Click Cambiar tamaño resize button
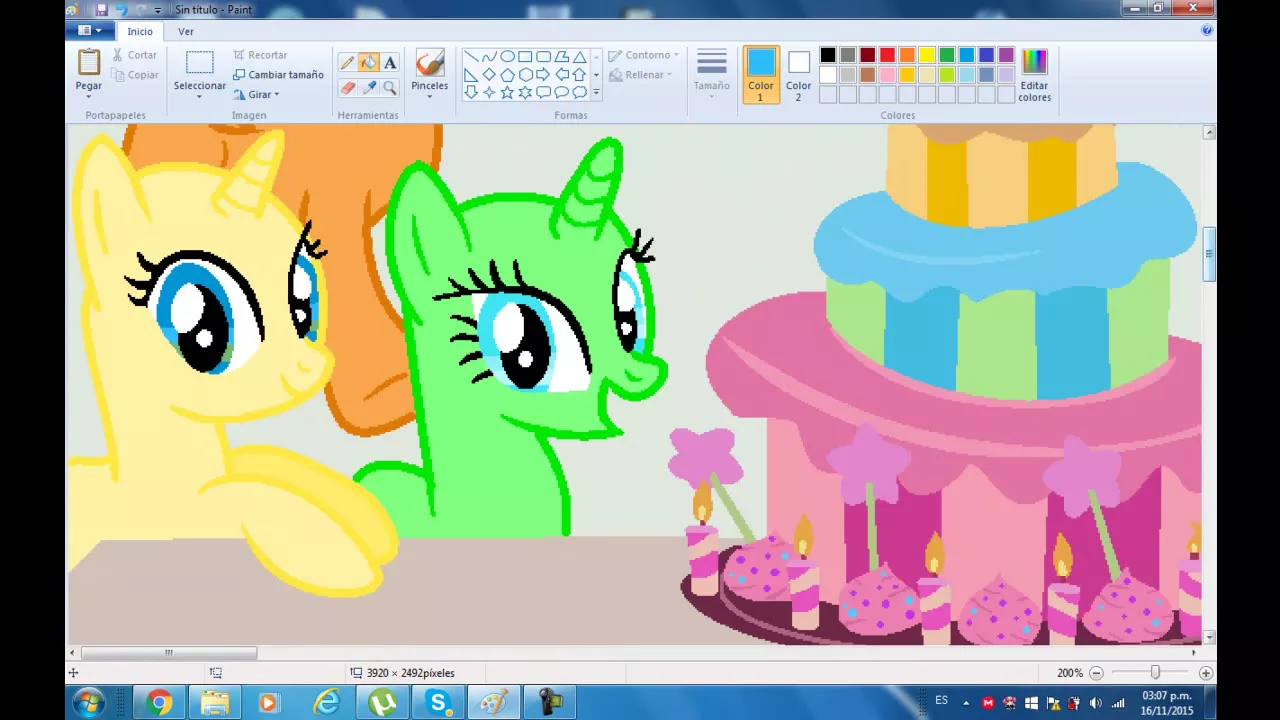Viewport: 1280px width, 720px height. click(x=278, y=75)
